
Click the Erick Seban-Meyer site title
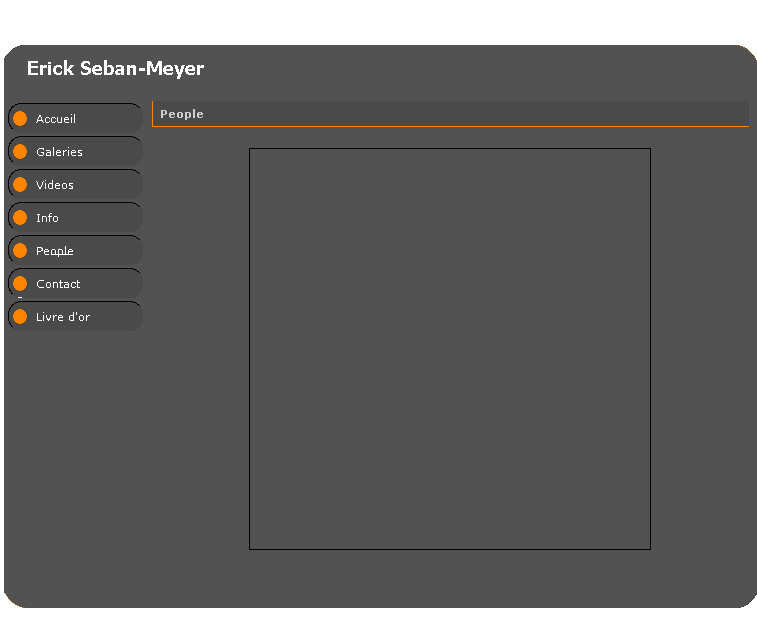[115, 69]
